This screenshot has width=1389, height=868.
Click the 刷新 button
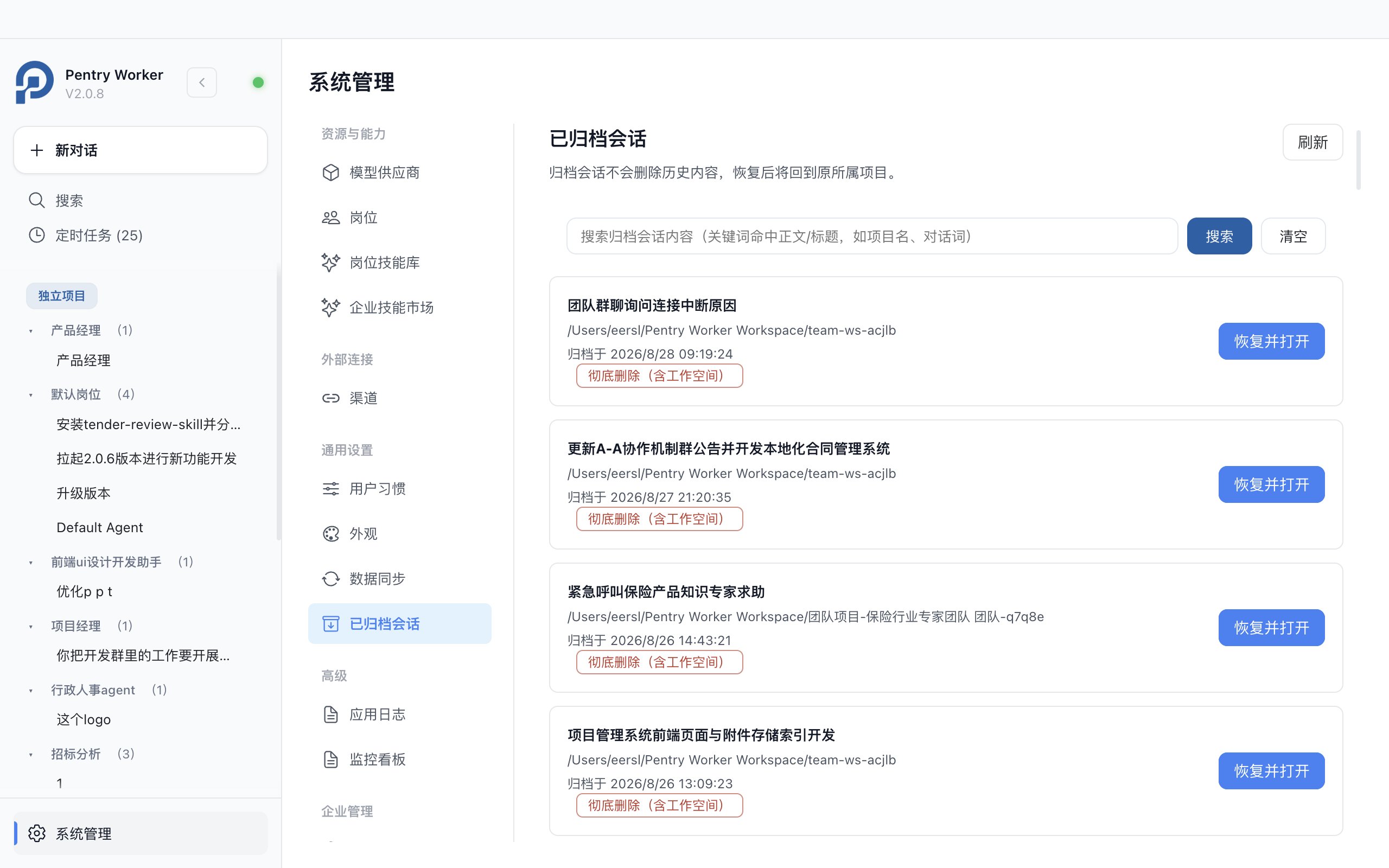1312,142
